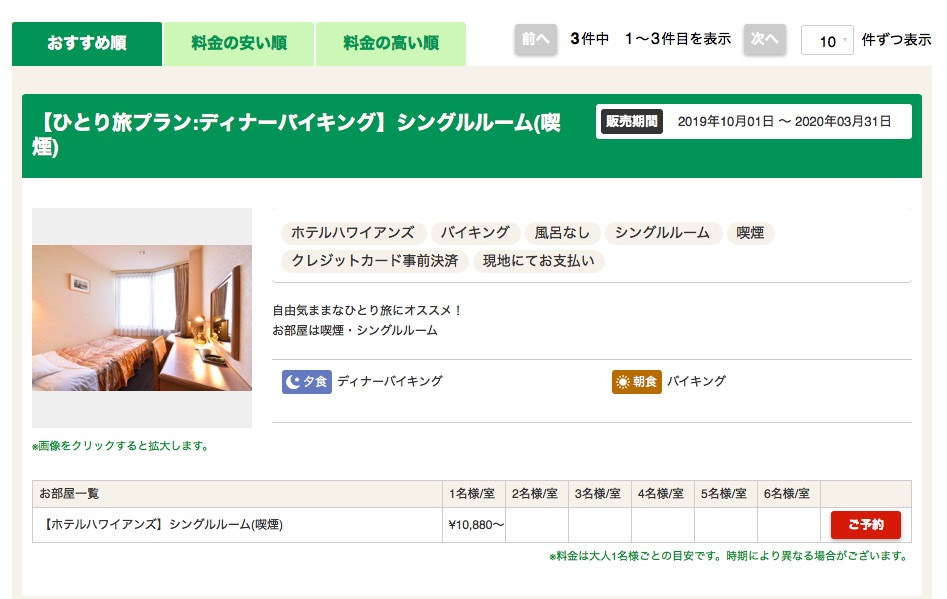Click the 件ずつ表示 label text
Image resolution: width=947 pixels, height=599 pixels.
(x=896, y=40)
